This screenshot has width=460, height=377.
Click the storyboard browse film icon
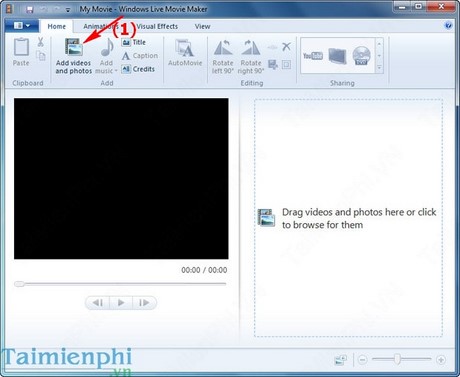coord(266,218)
